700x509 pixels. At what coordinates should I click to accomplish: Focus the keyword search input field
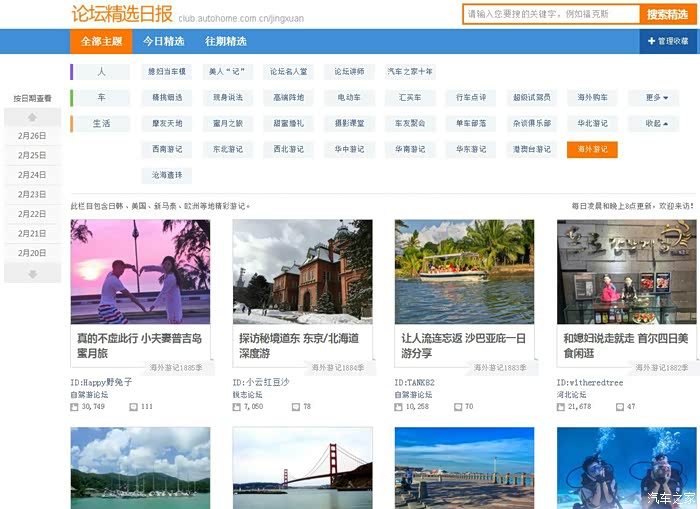click(x=551, y=14)
